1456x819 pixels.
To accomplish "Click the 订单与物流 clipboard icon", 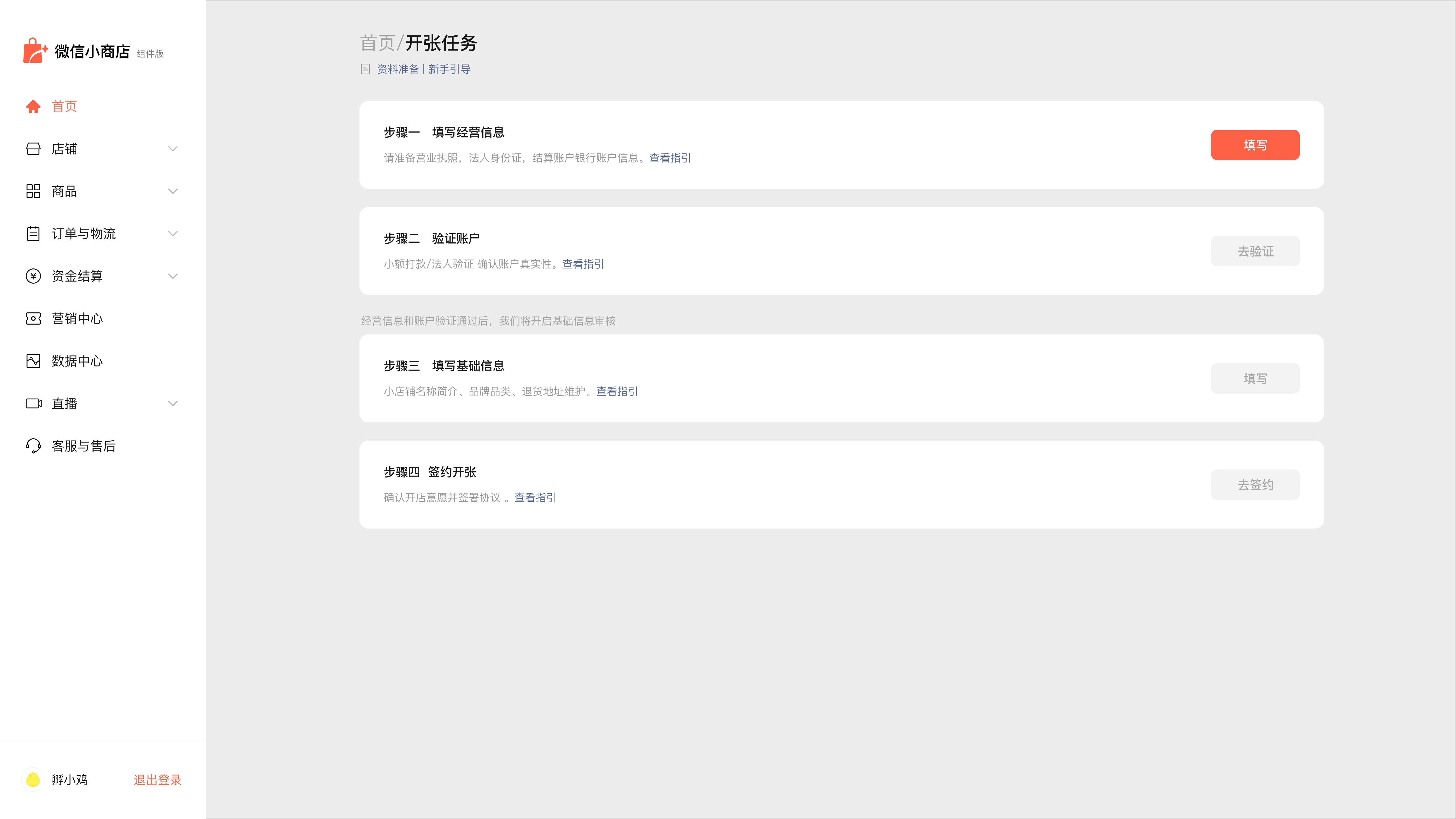I will click(x=33, y=233).
